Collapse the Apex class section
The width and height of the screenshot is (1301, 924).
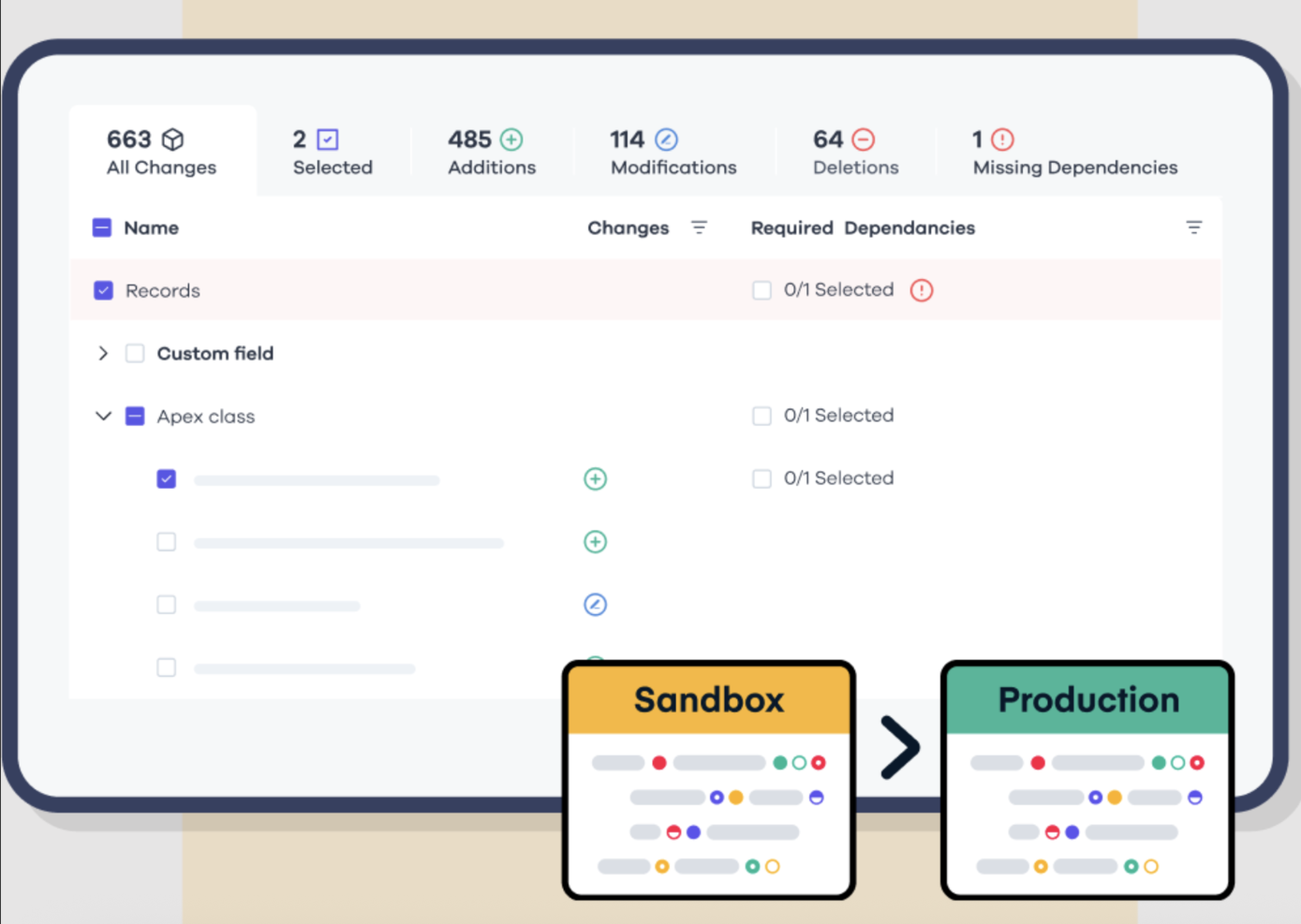pos(103,416)
